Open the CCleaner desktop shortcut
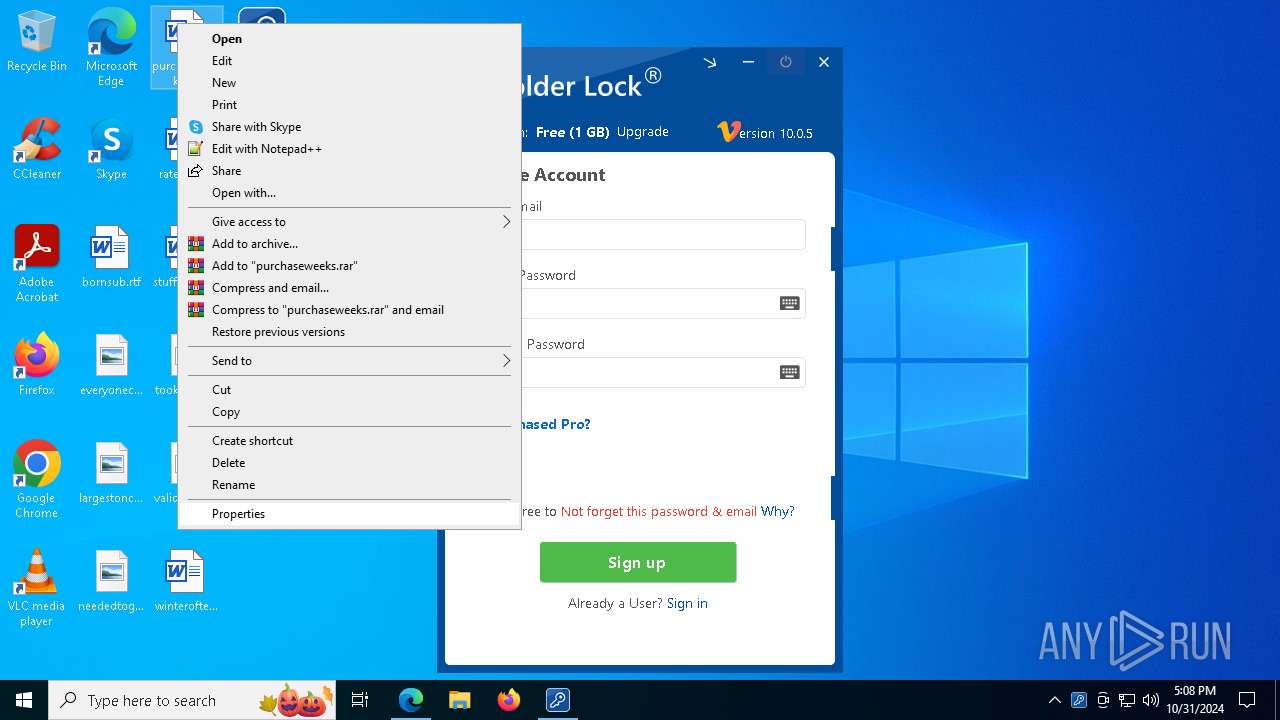This screenshot has height=720, width=1280. coord(37,150)
